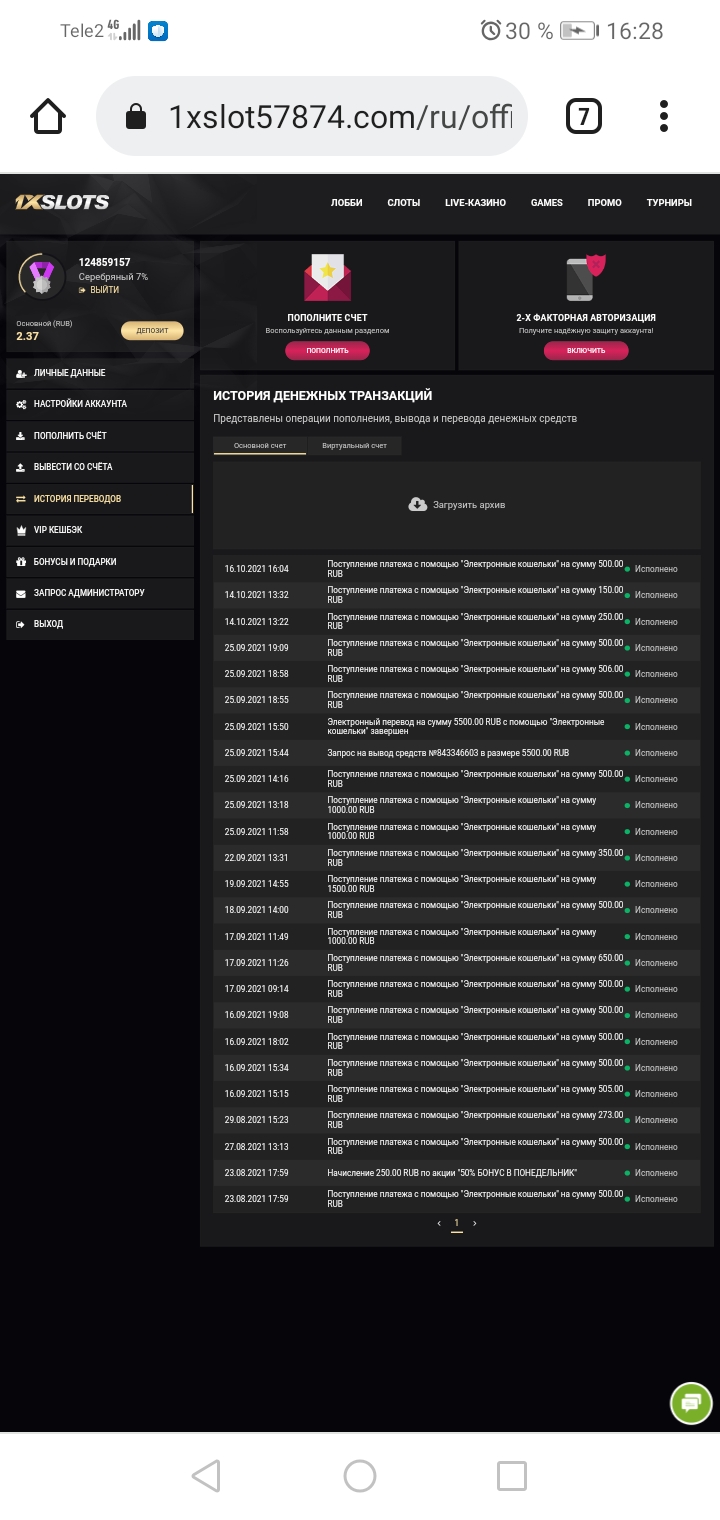Enable two-factor authorization via Включить button
Screen dimensions: 720x1520
click(586, 349)
